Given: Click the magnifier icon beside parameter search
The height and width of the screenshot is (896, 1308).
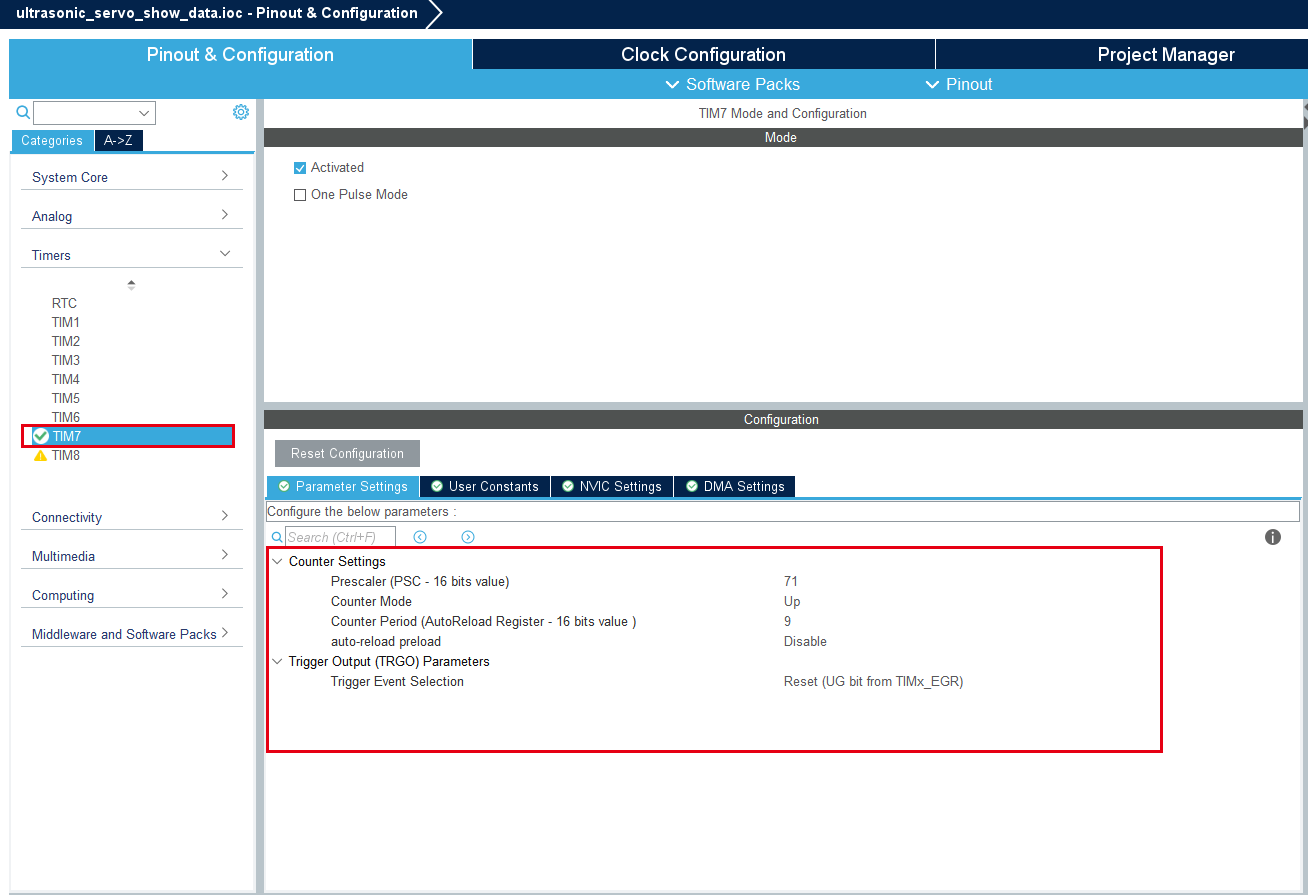Looking at the screenshot, I should [277, 537].
